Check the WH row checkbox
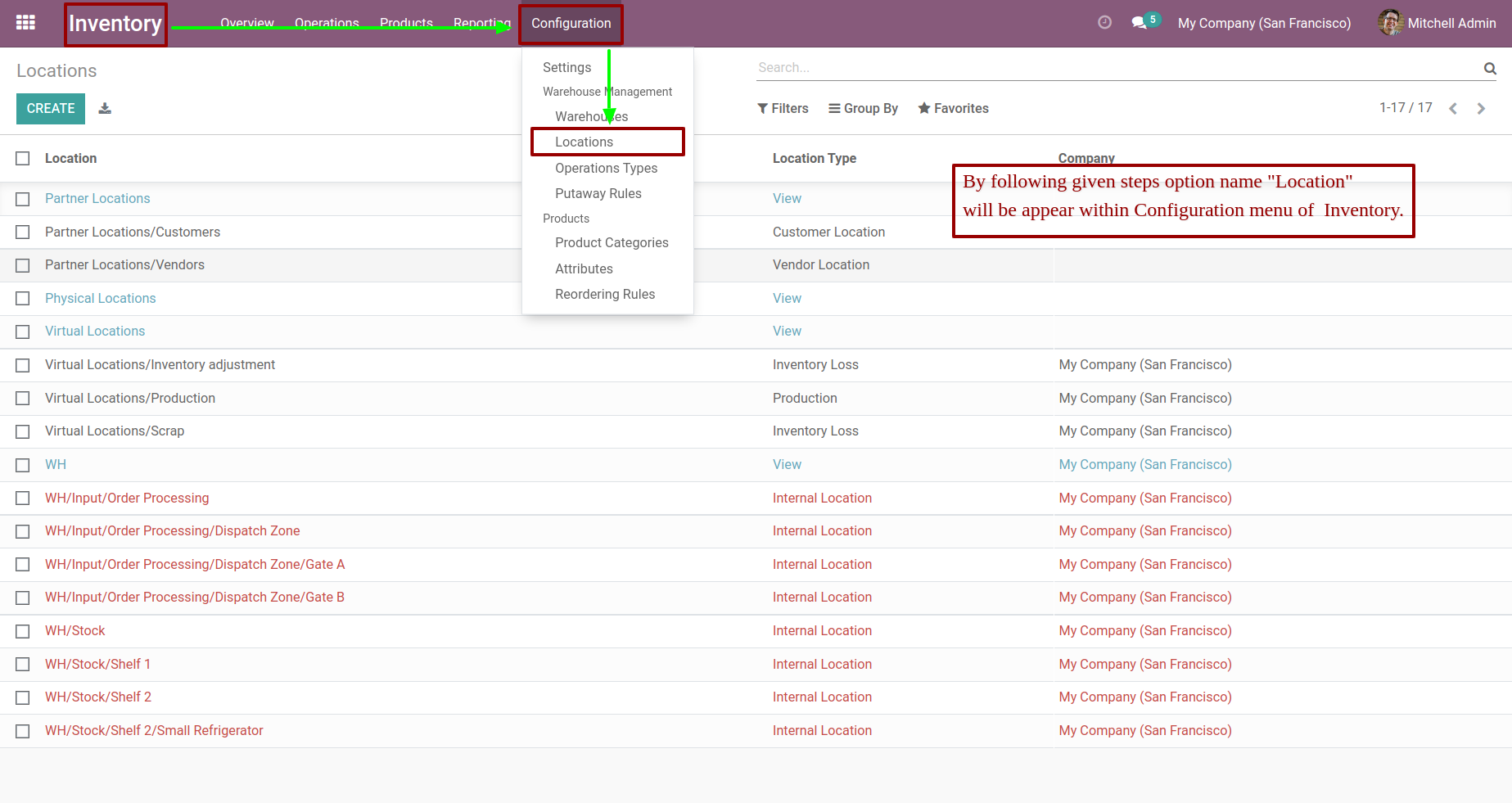 point(23,465)
